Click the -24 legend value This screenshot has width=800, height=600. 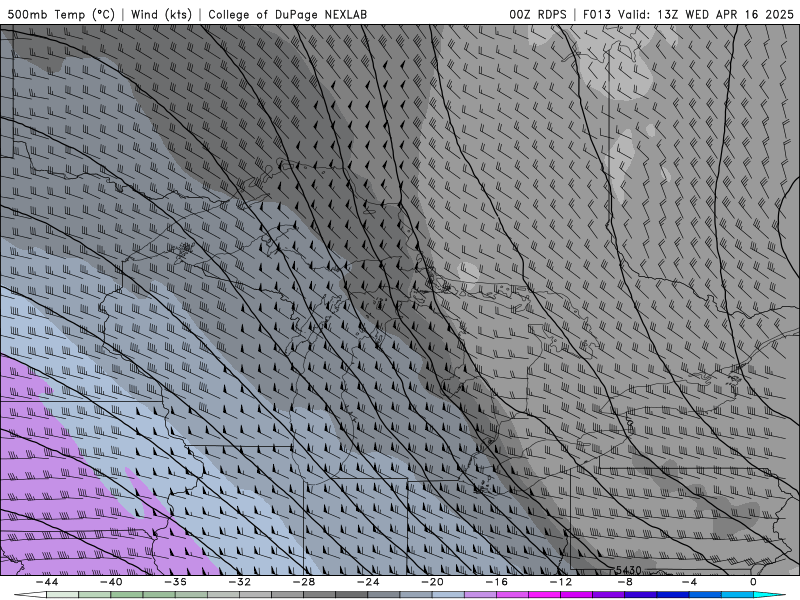pyautogui.click(x=368, y=582)
